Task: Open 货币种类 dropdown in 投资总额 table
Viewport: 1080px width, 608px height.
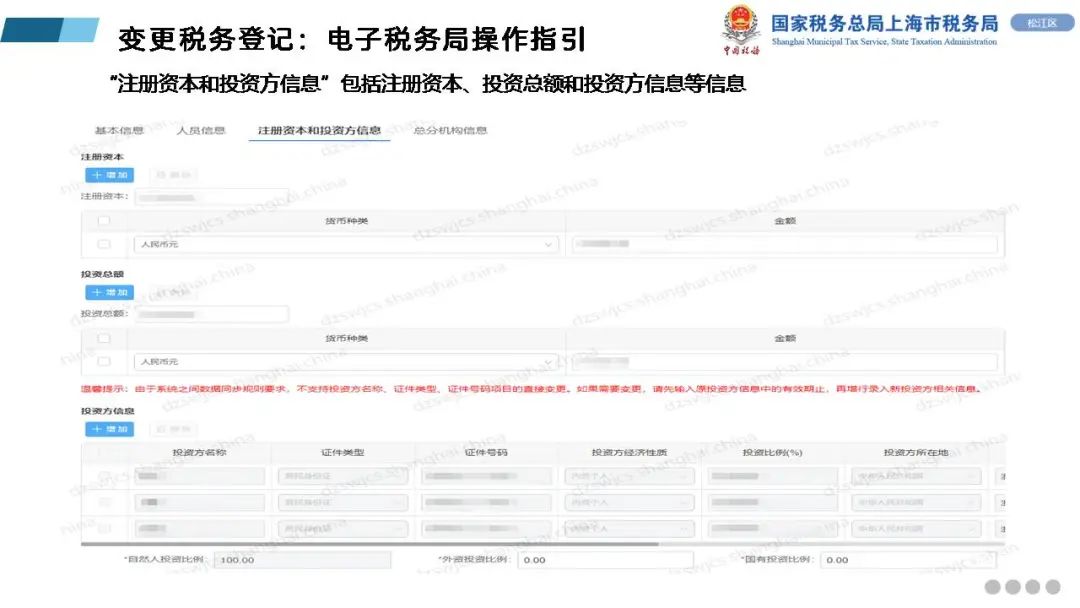Action: [x=346, y=361]
